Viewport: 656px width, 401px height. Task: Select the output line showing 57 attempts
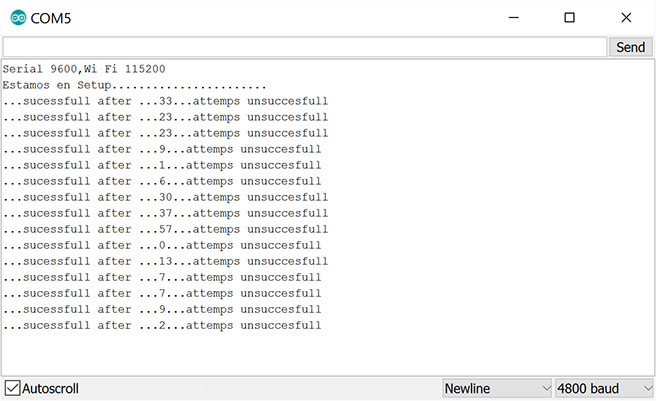(166, 229)
